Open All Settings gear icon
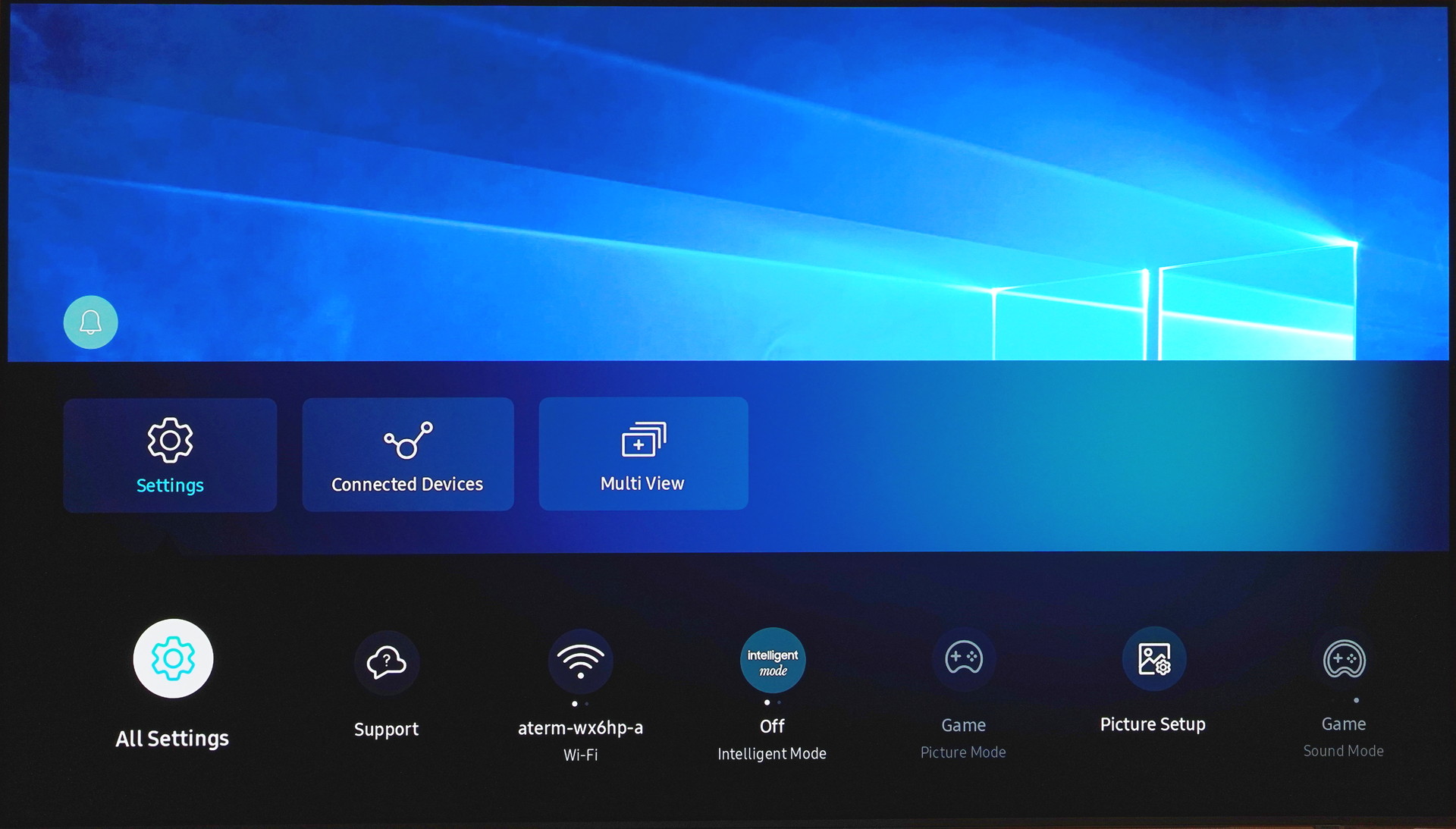 click(173, 658)
